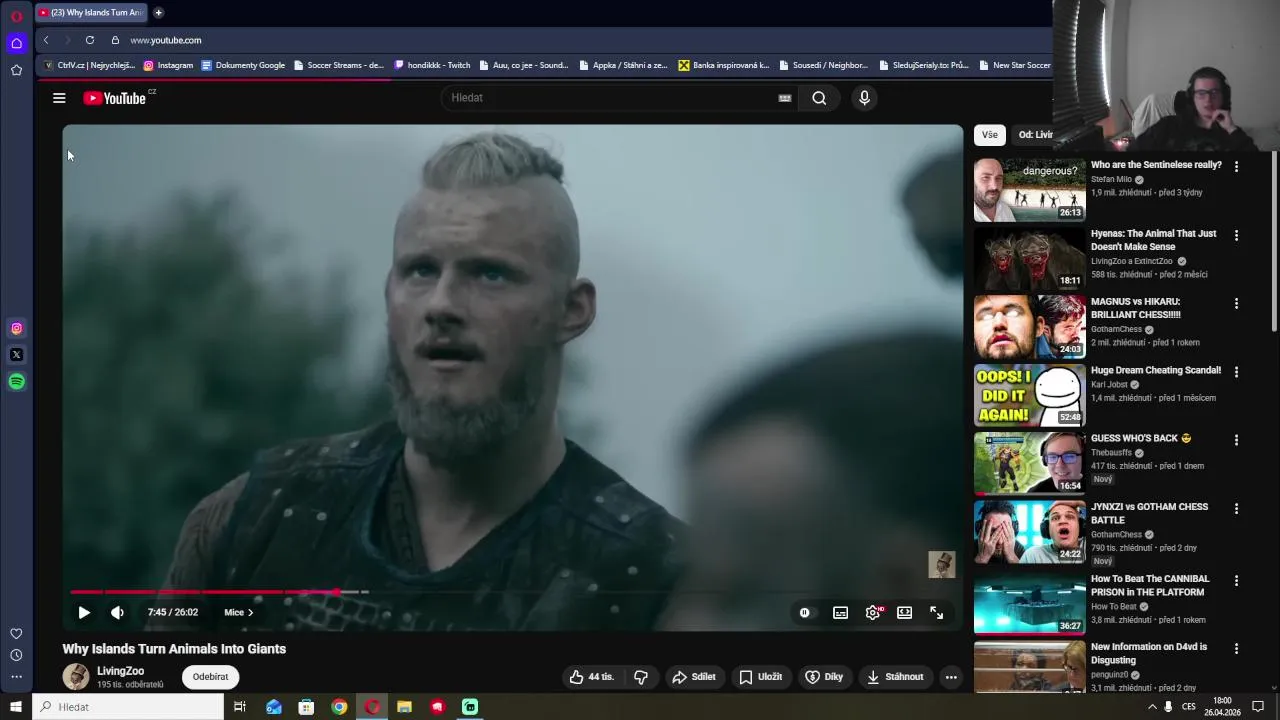Viewport: 1280px width, 720px height.
Task: Select the Od: Livi filter chip
Action: (1034, 135)
